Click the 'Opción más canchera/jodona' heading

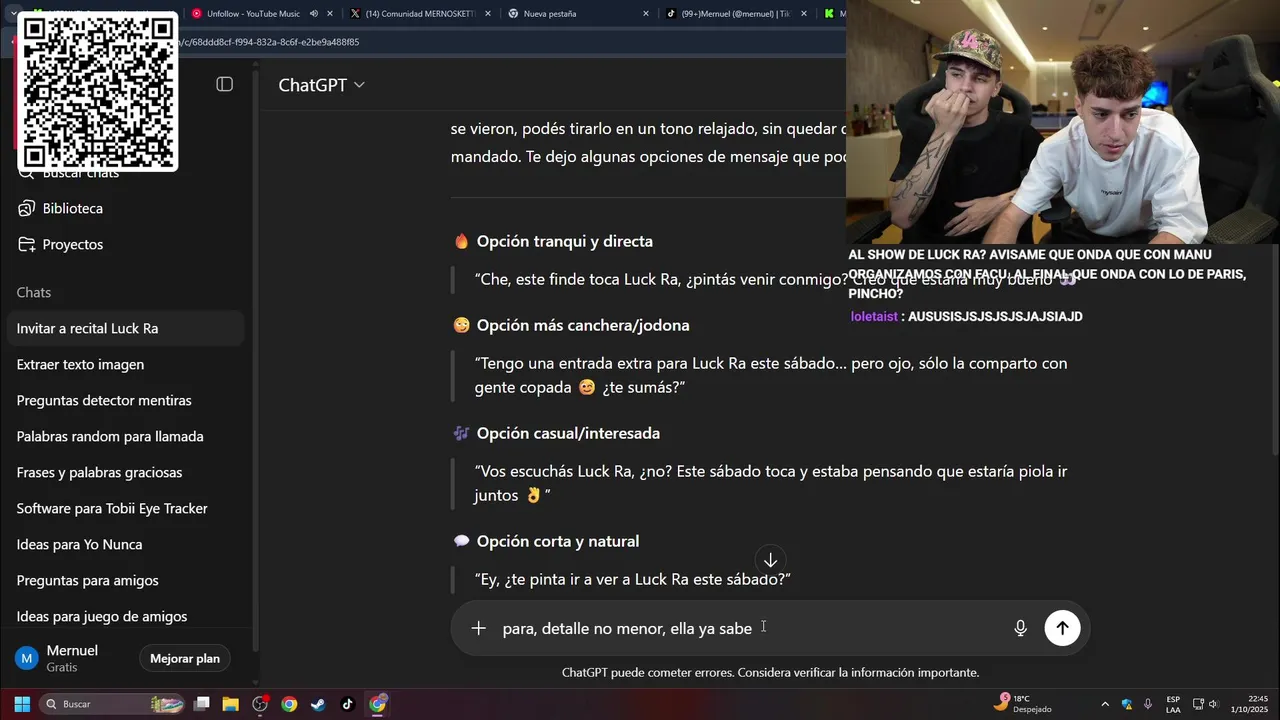(583, 325)
